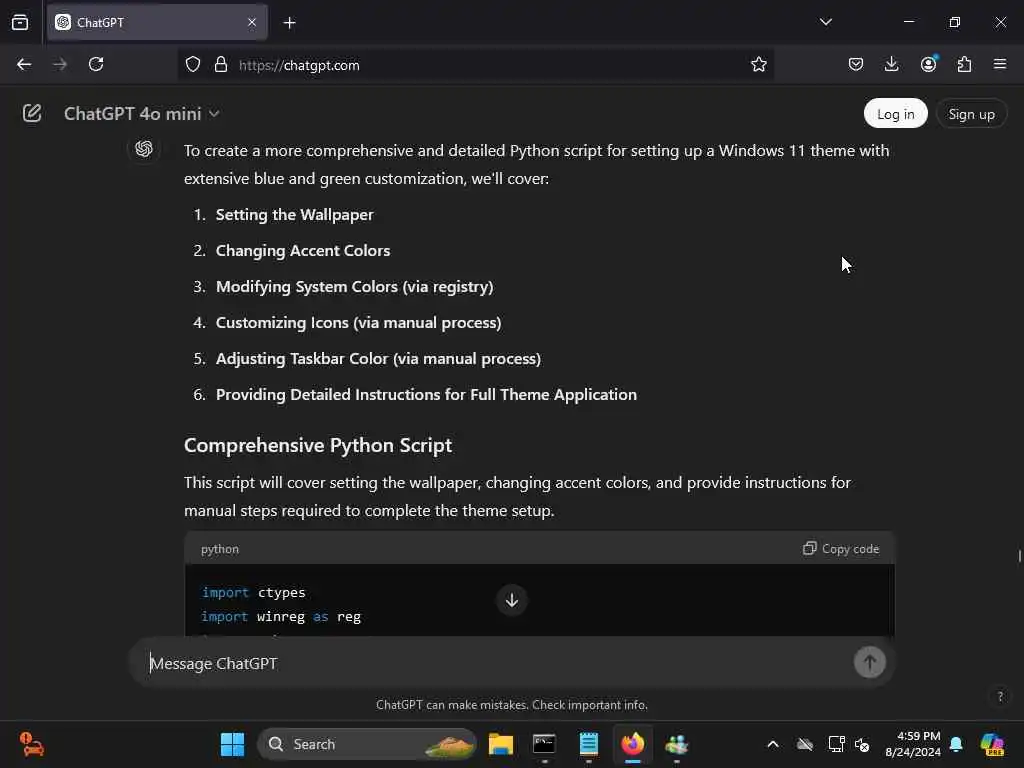Open Firefox application hamburger menu
Viewport: 1024px width, 768px height.
(x=1000, y=65)
